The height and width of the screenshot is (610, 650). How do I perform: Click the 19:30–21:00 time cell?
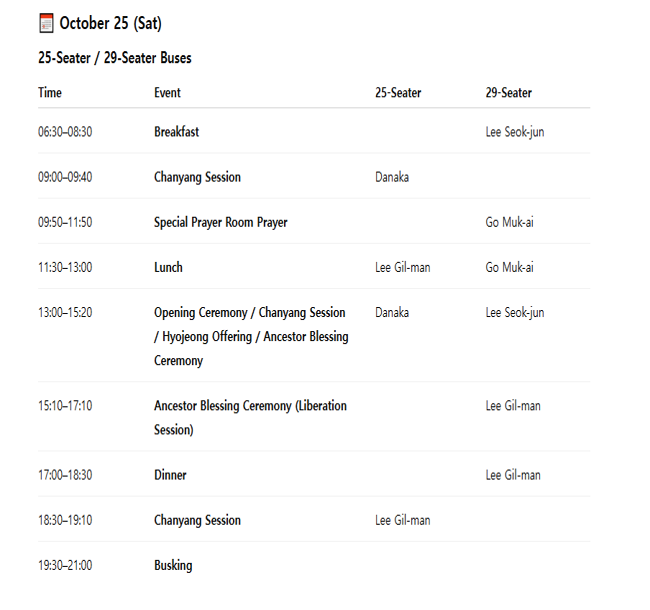[65, 565]
